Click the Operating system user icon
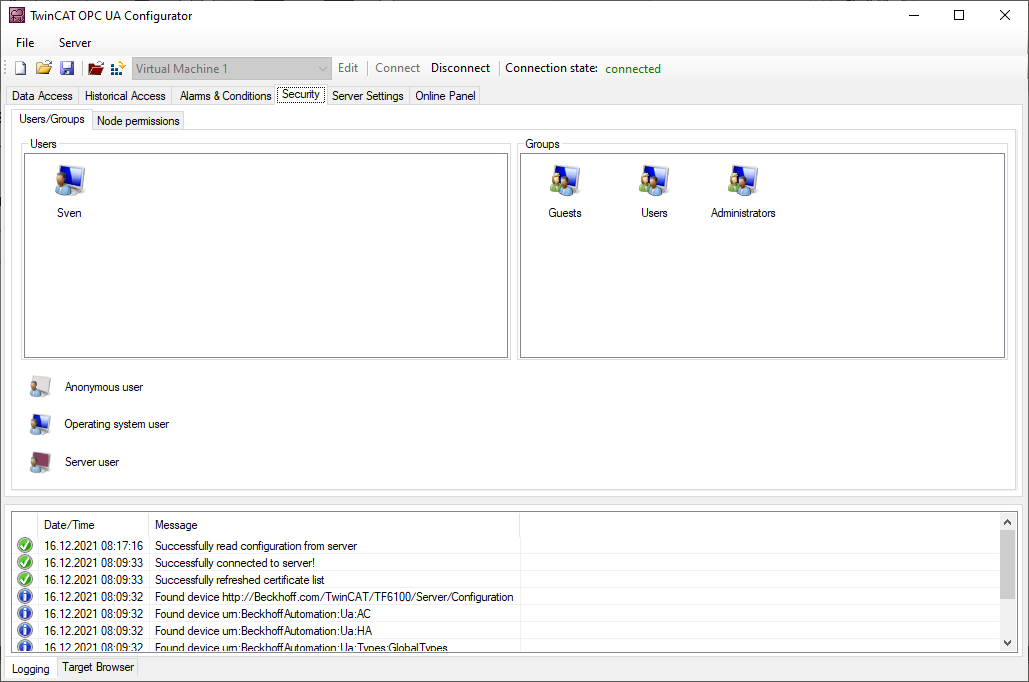1029x682 pixels. (40, 424)
